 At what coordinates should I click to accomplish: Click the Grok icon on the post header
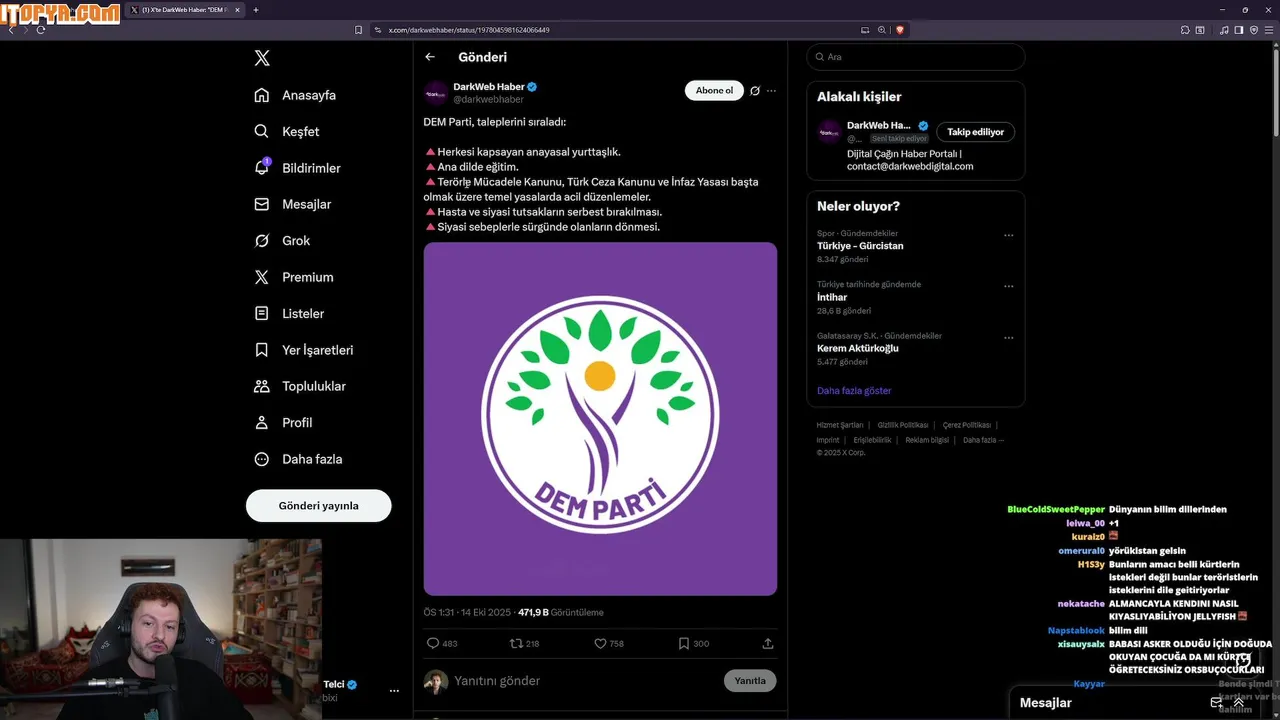coord(755,91)
